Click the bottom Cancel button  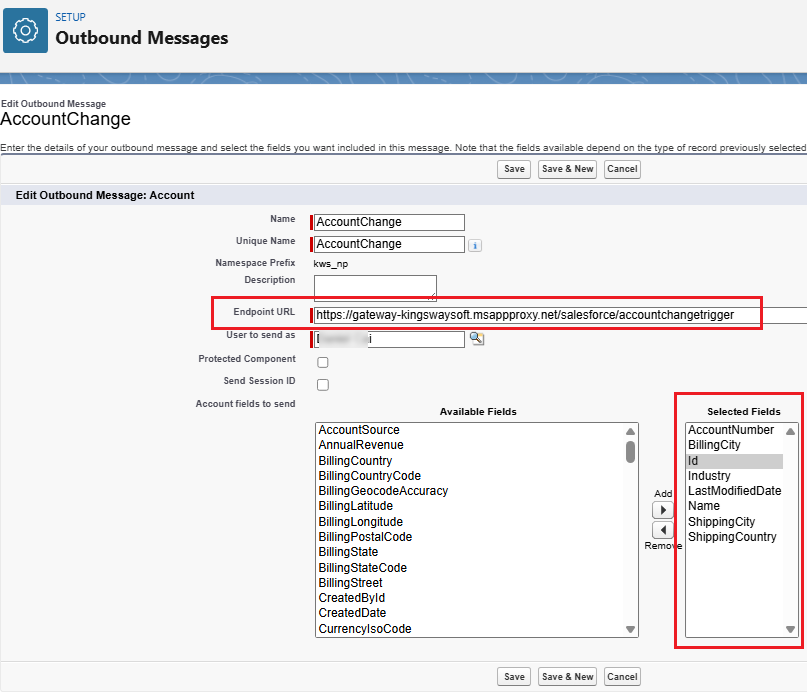(x=622, y=677)
